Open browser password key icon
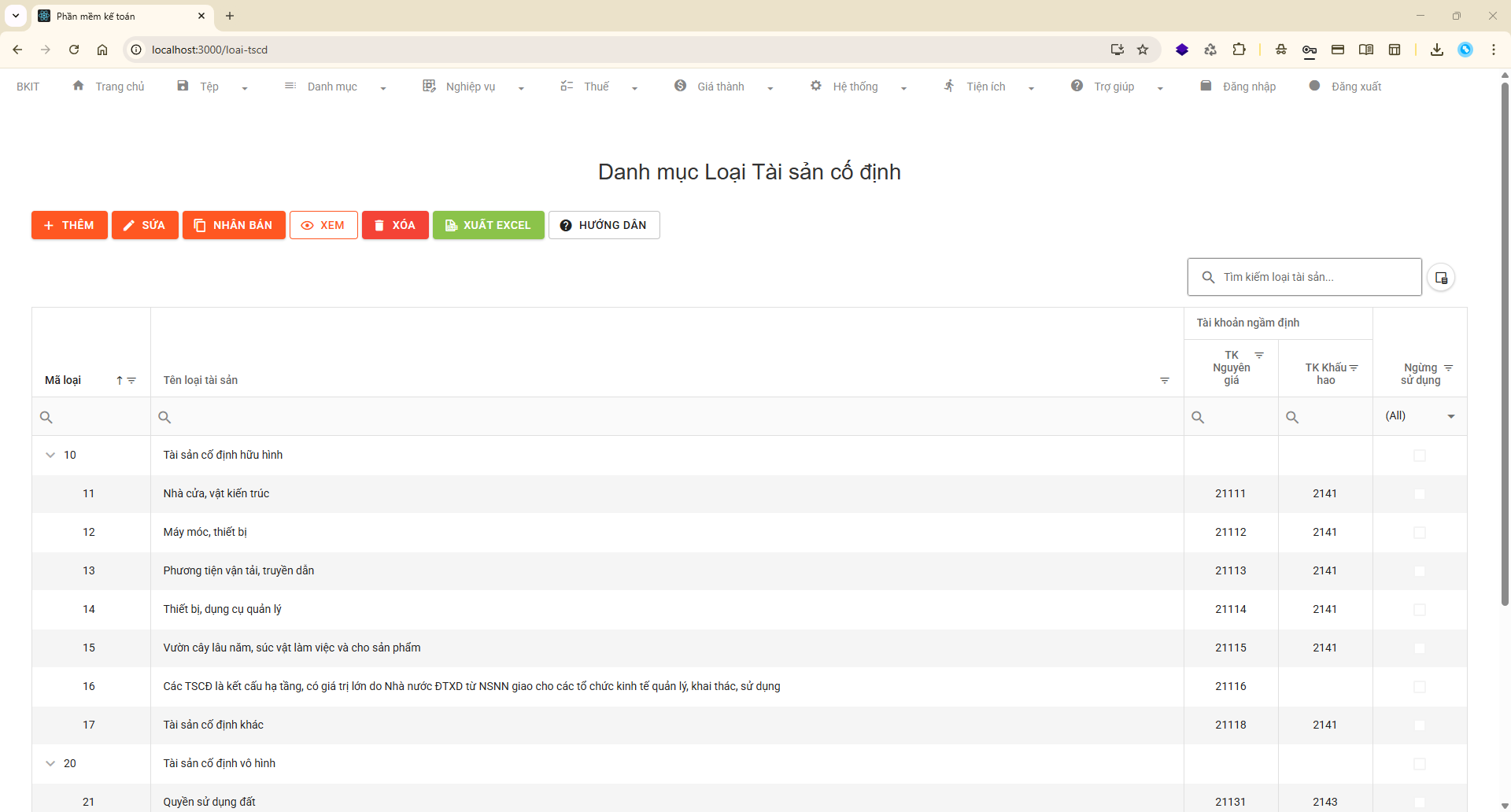This screenshot has height=812, width=1511. coord(1310,50)
